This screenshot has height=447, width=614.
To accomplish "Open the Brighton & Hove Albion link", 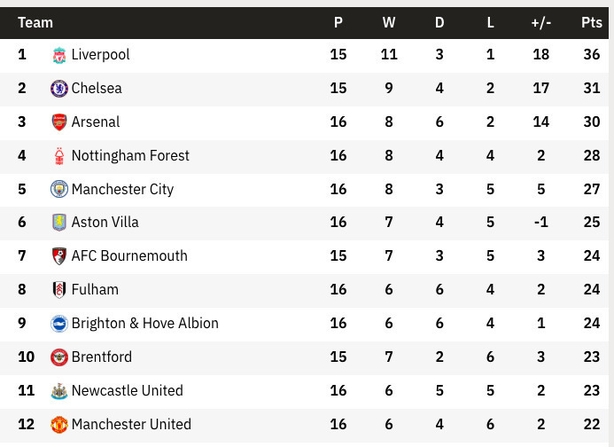I will point(145,323).
